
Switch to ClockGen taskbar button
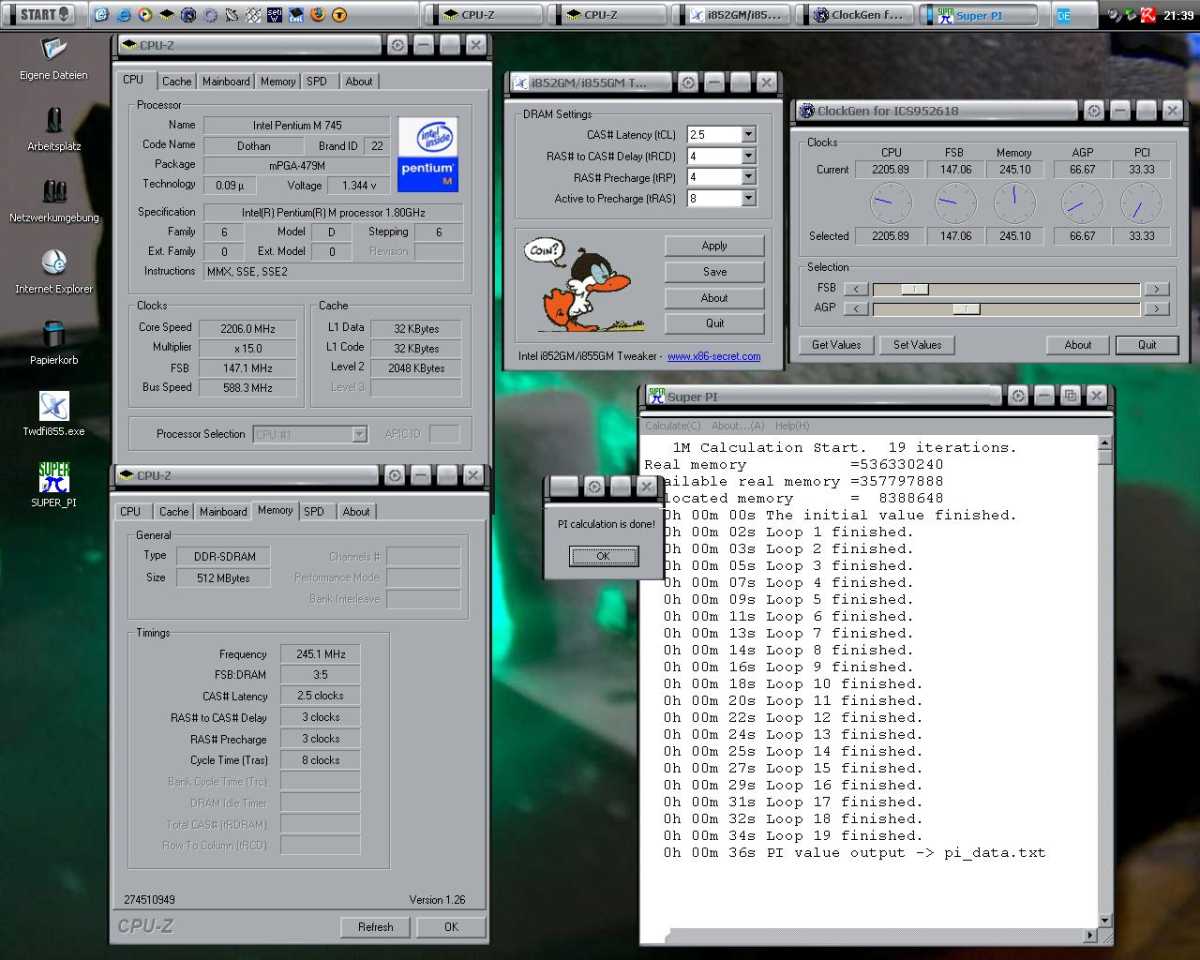(x=854, y=15)
